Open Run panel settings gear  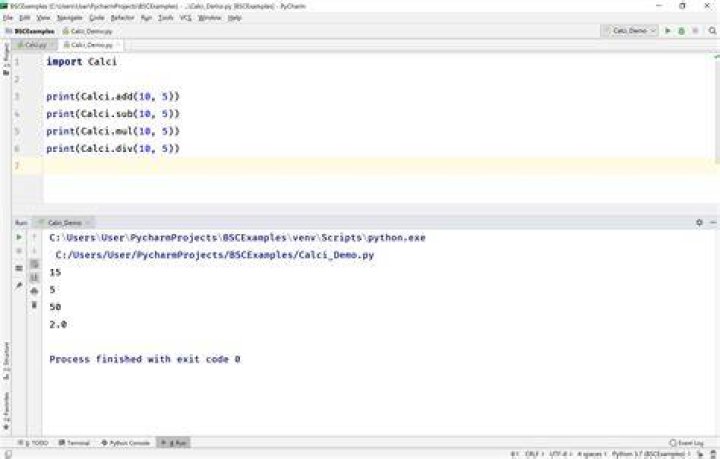tap(699, 223)
